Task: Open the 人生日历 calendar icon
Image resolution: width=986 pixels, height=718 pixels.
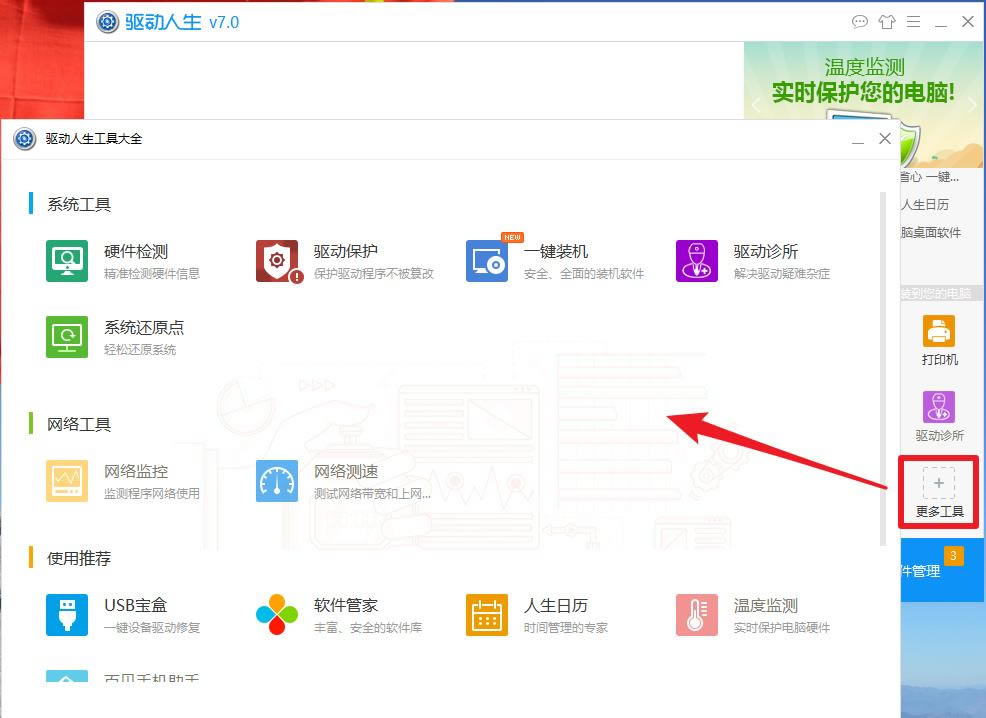Action: pos(487,615)
